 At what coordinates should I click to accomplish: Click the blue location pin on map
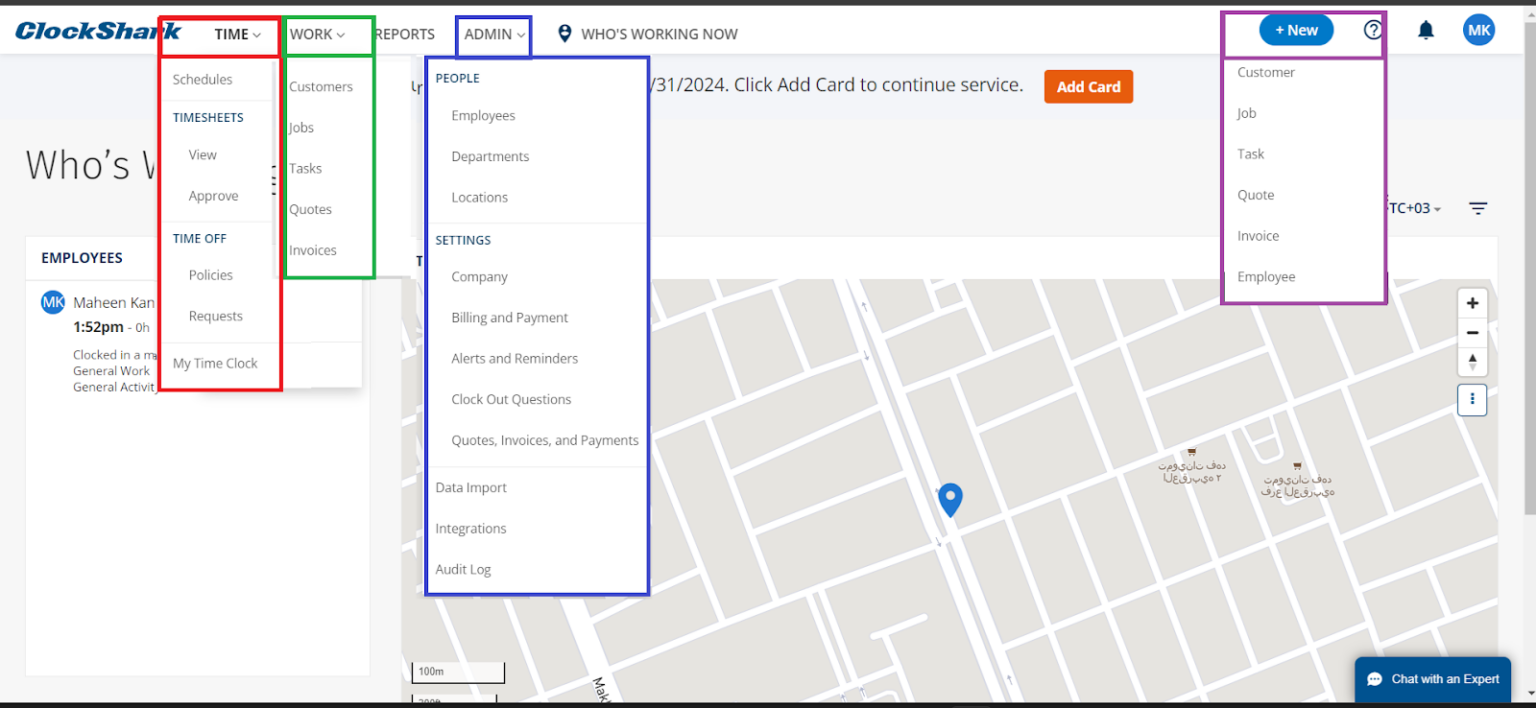pyautogui.click(x=950, y=498)
